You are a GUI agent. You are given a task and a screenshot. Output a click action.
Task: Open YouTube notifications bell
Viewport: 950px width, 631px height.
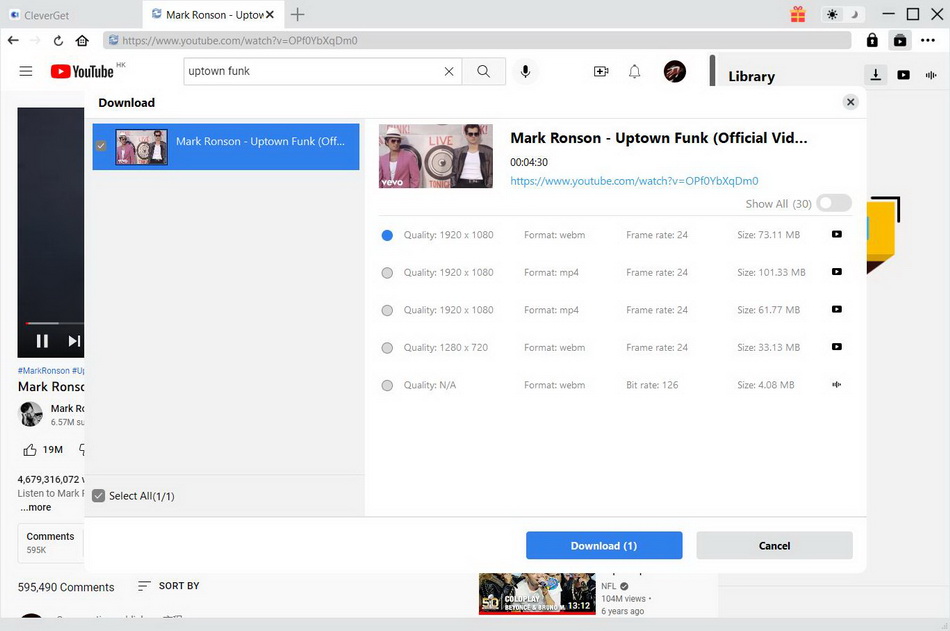pos(634,71)
